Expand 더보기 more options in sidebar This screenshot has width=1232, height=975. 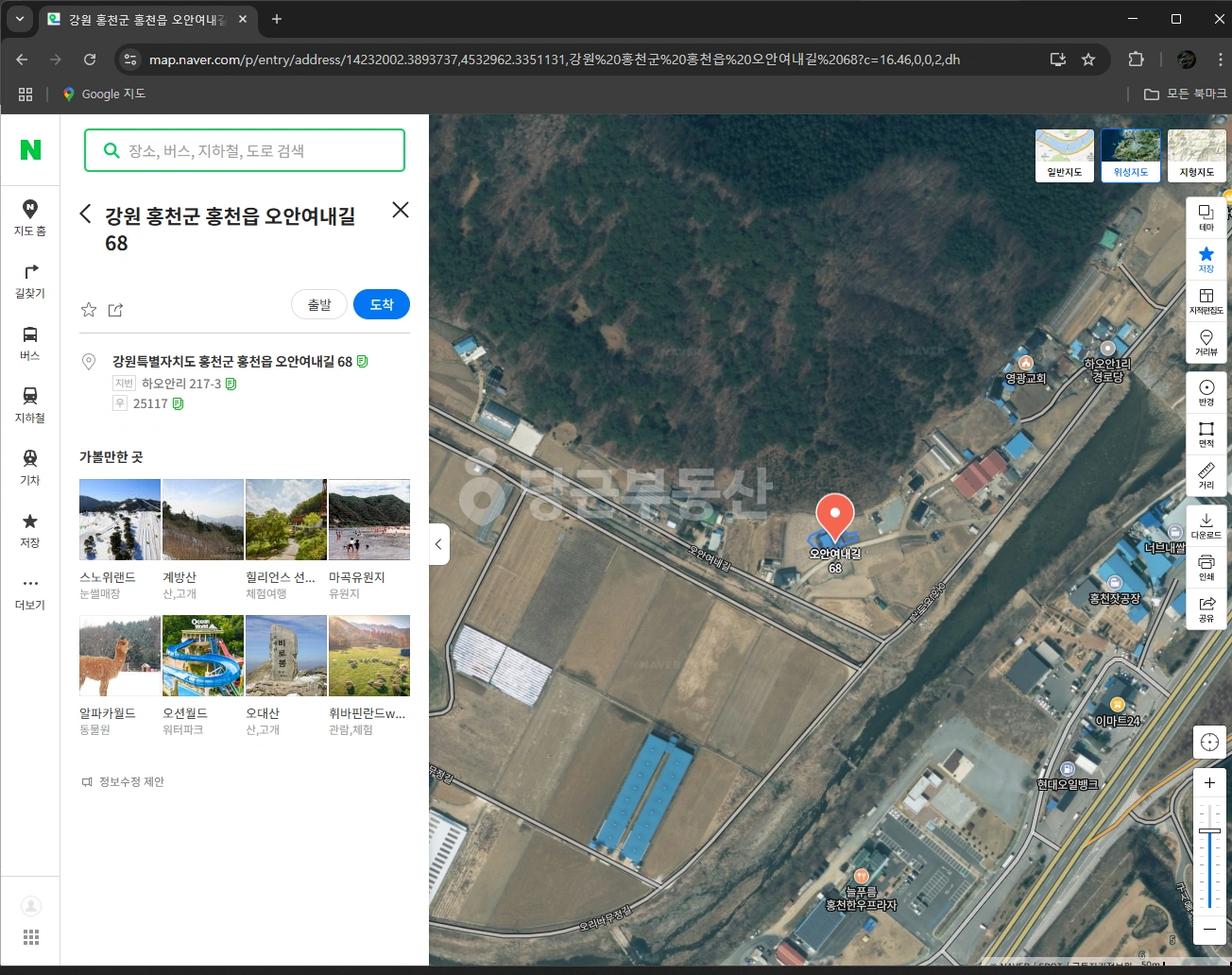point(30,591)
